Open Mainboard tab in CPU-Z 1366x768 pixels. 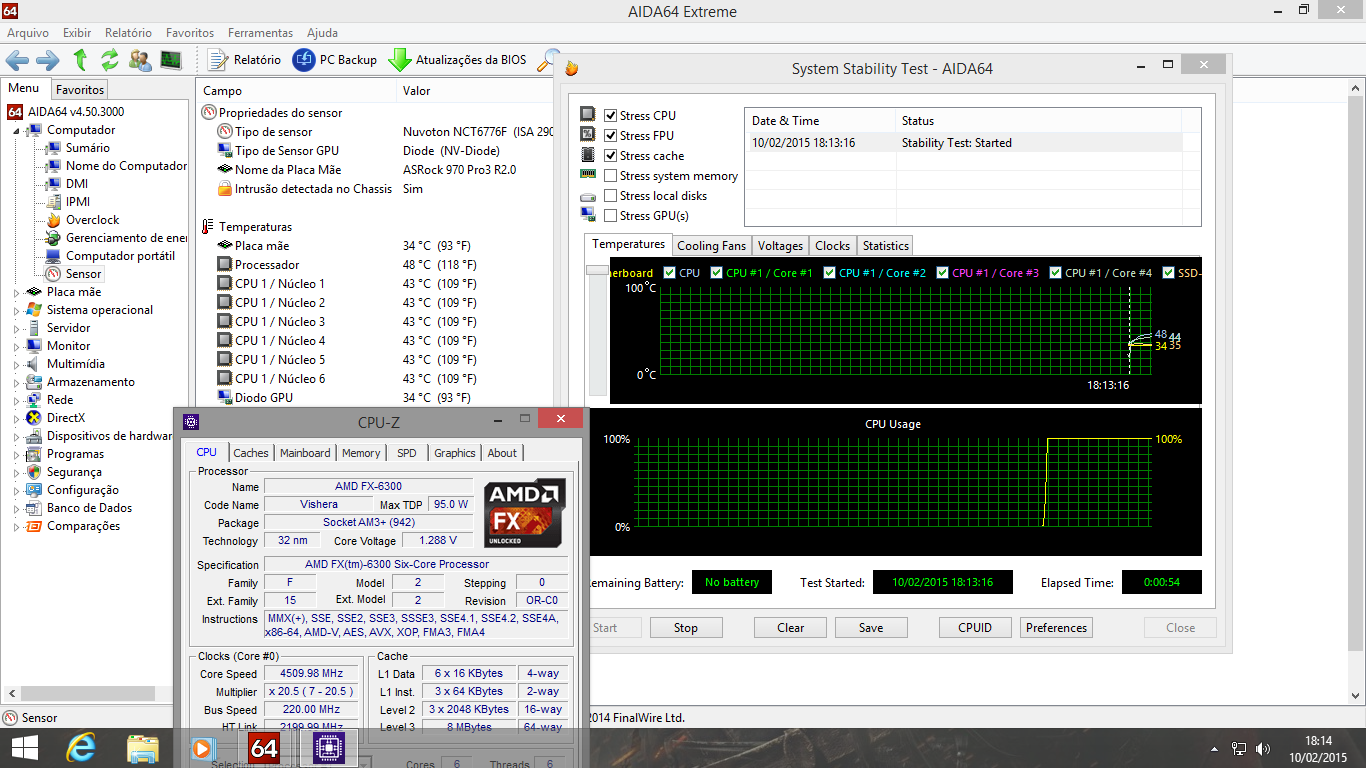click(x=305, y=453)
